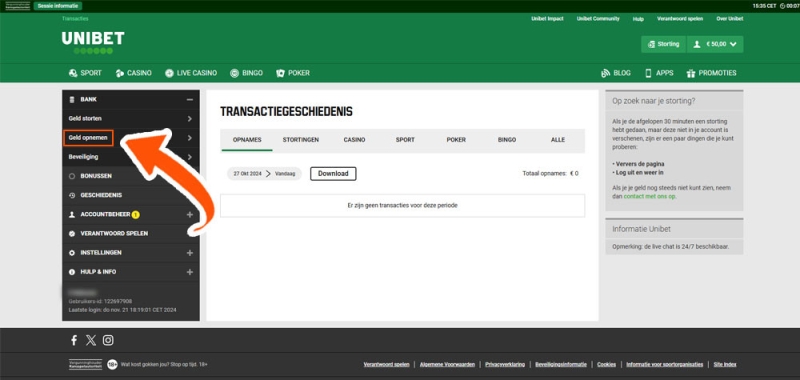Click the chevron next to Beveiliging

pos(189,157)
